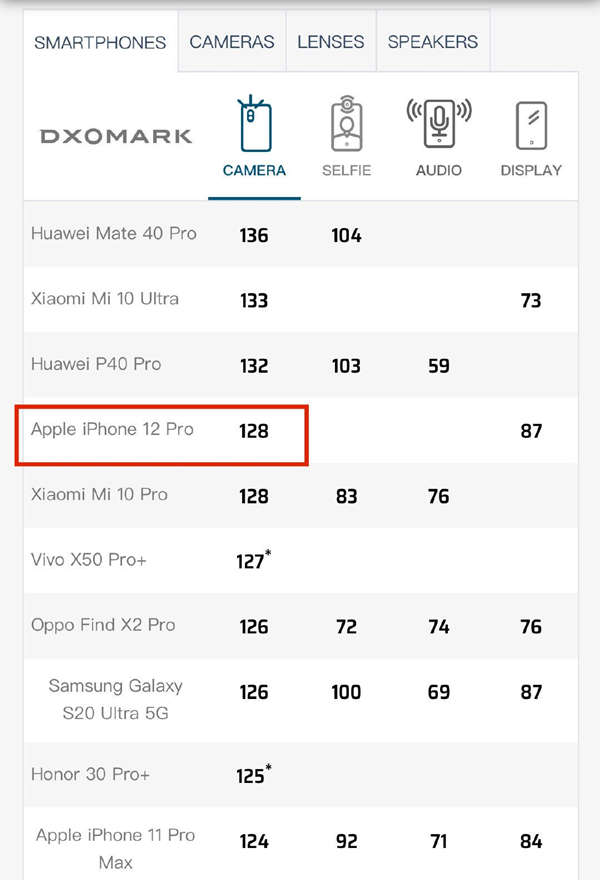This screenshot has width=600, height=880.
Task: Click the 136 camera score for Mate 40 Pro
Action: click(x=254, y=235)
